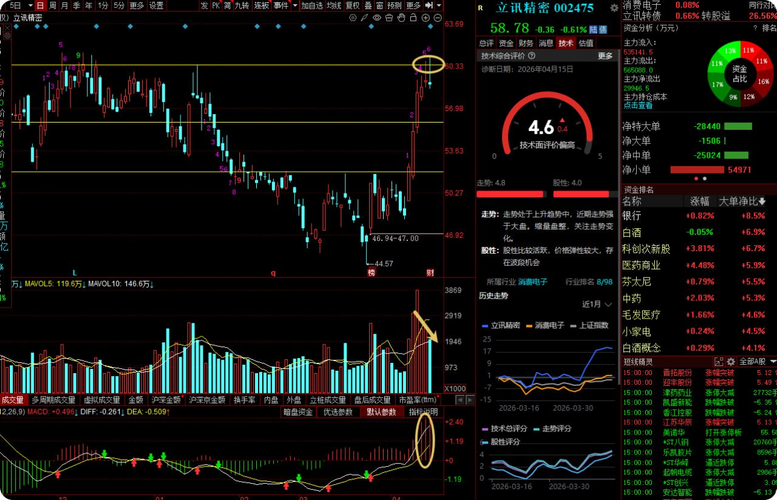This screenshot has height=500, width=777.
Task: Open the 总评 analysis tab
Action: pyautogui.click(x=486, y=43)
